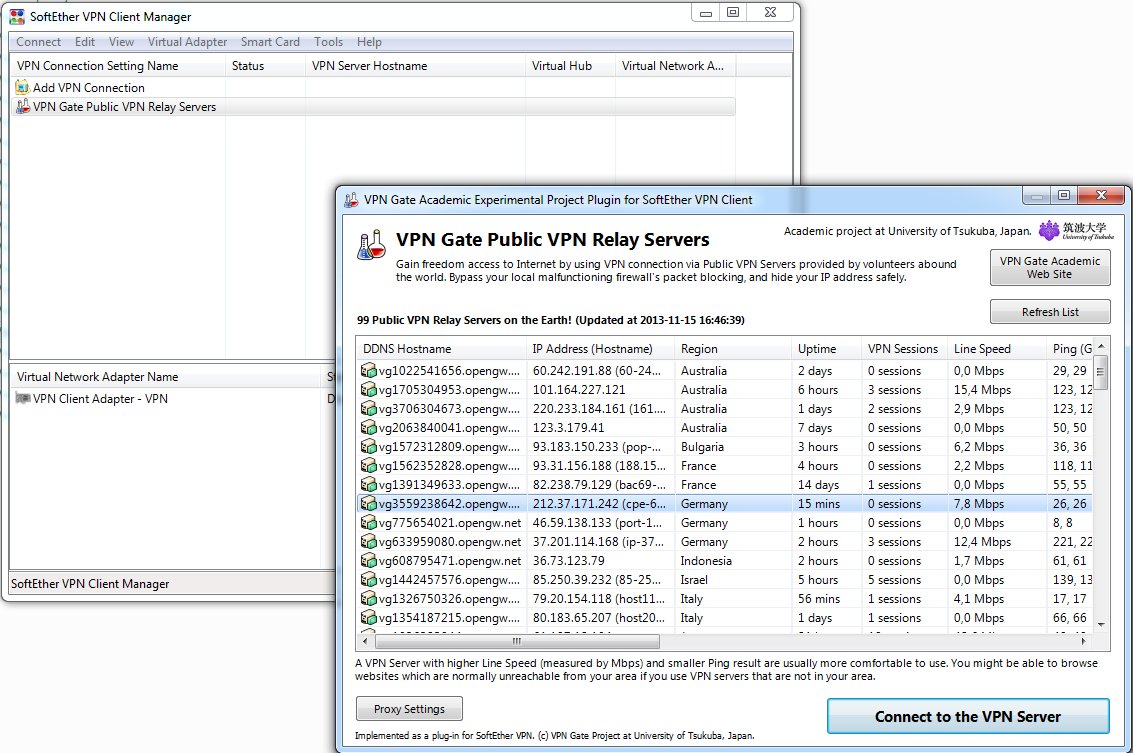
Task: Click the 15,4 Mbps line speed value
Action: pos(982,390)
